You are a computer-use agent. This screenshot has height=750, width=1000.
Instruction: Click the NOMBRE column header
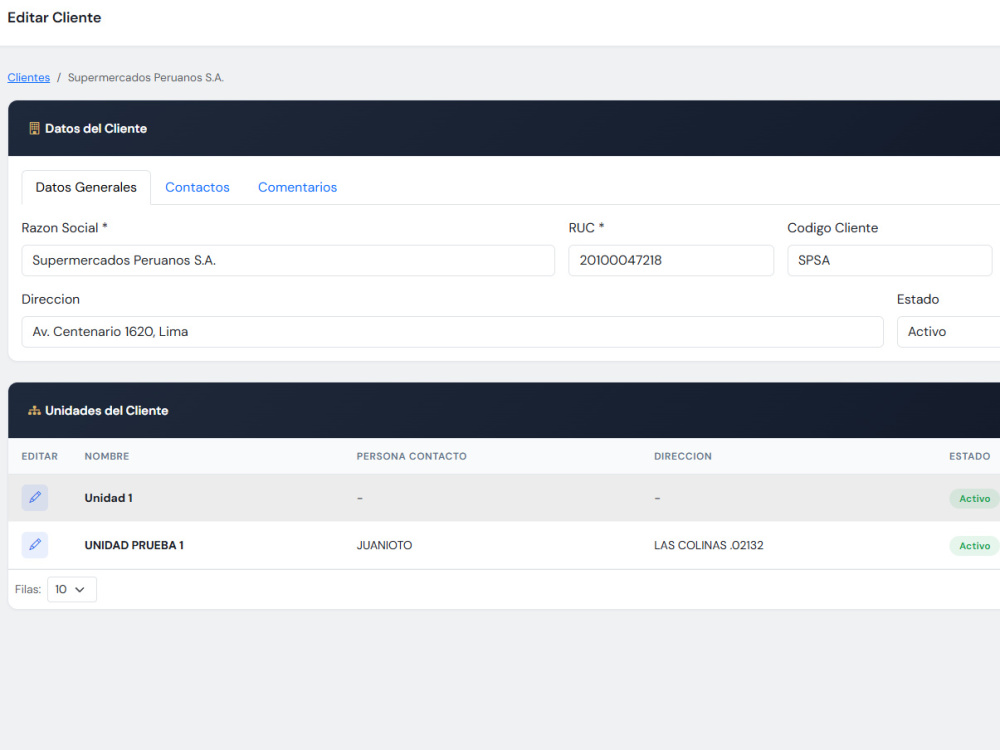point(107,456)
